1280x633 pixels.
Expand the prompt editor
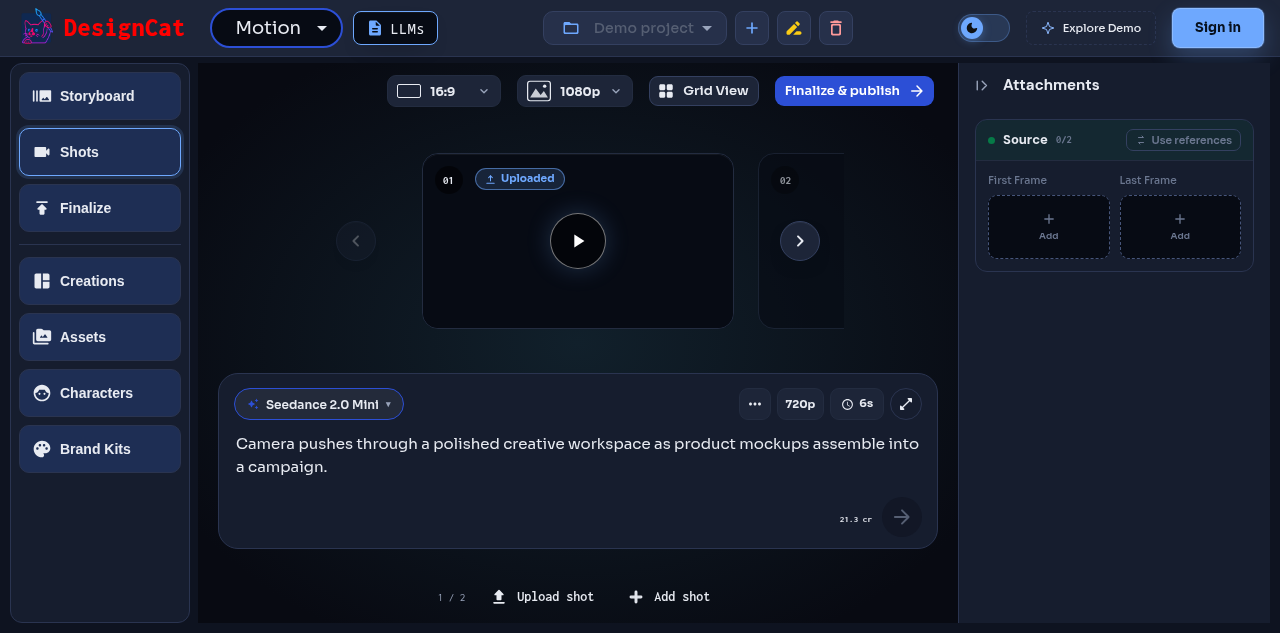tap(906, 404)
